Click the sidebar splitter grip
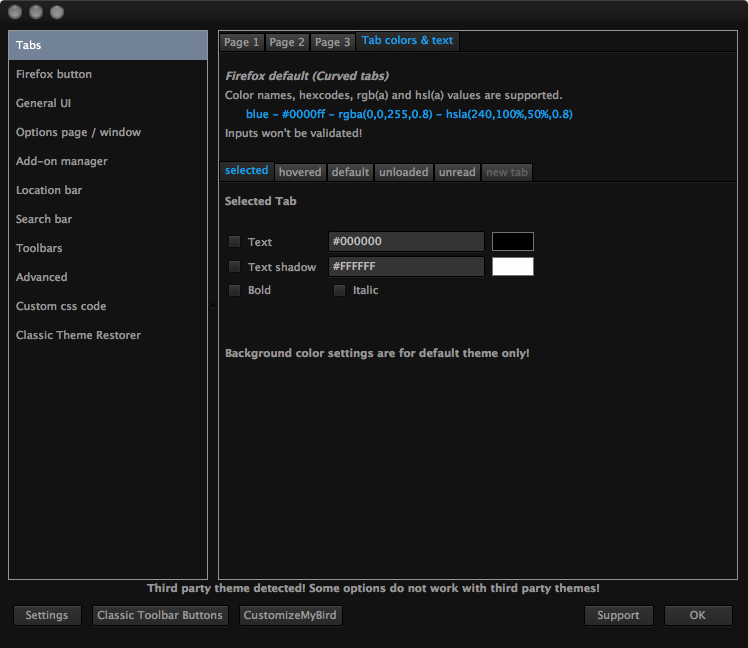 point(213,305)
